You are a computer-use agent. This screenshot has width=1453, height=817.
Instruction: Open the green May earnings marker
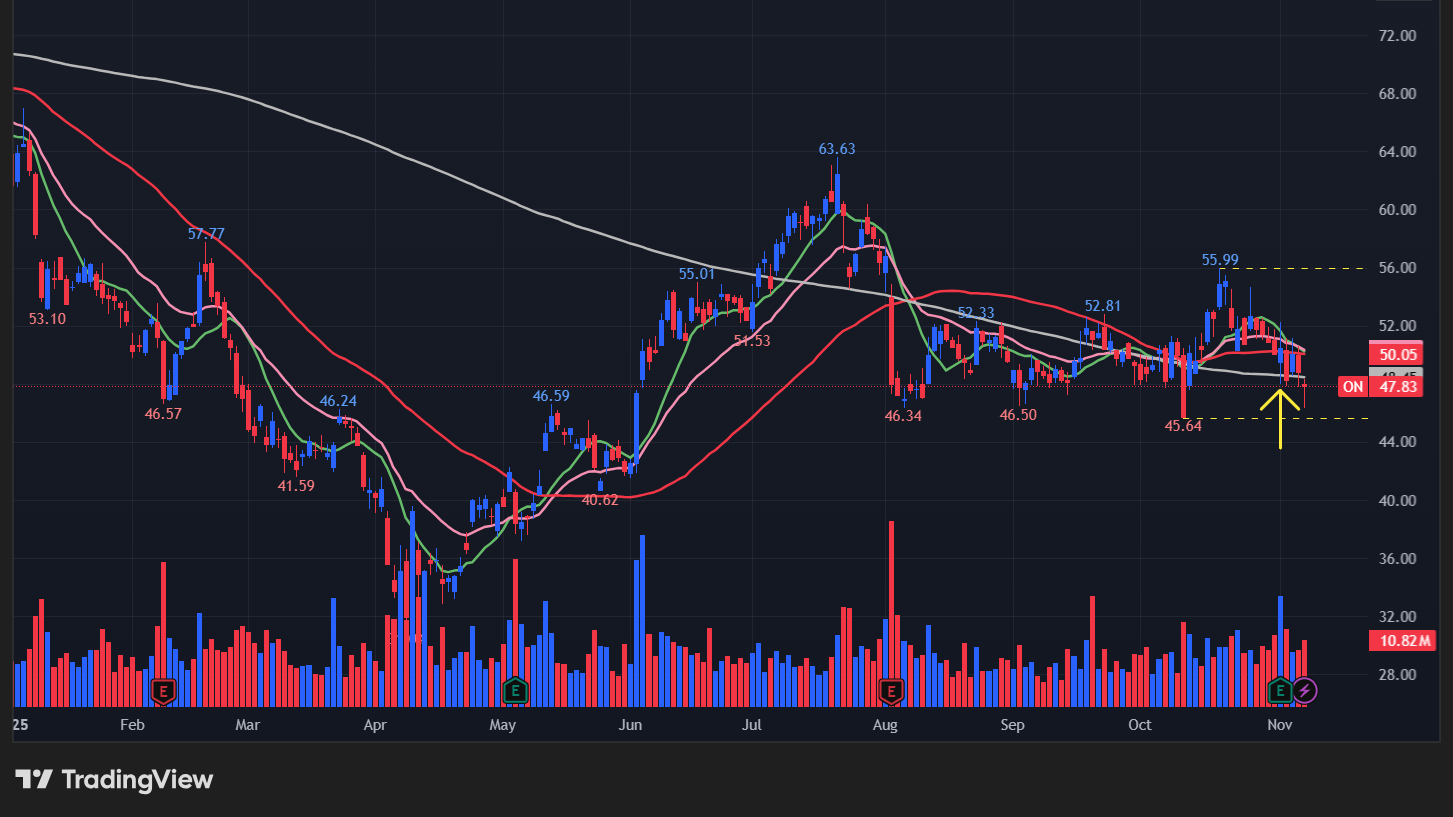click(514, 689)
